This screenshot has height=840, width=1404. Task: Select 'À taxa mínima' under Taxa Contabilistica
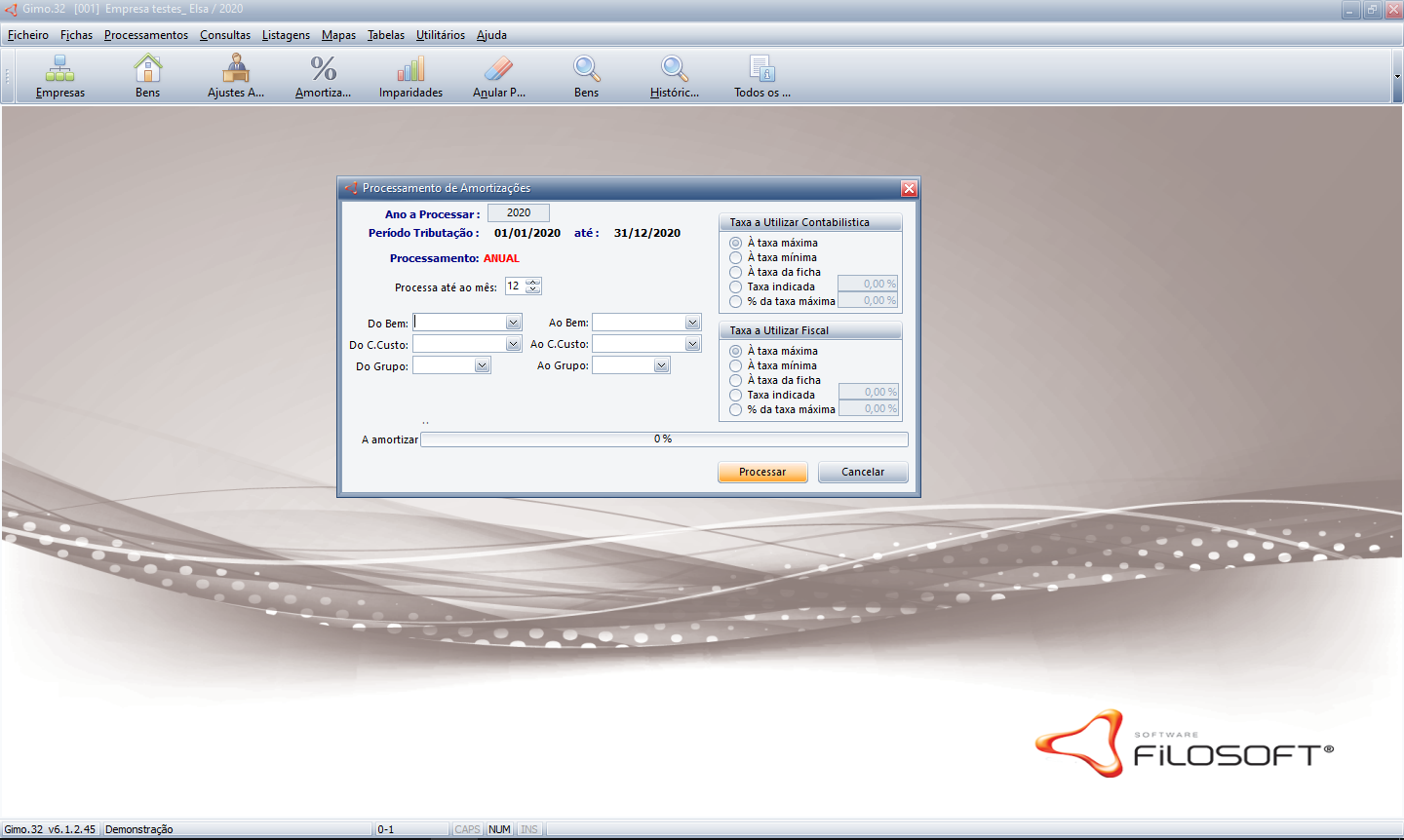pyautogui.click(x=736, y=258)
